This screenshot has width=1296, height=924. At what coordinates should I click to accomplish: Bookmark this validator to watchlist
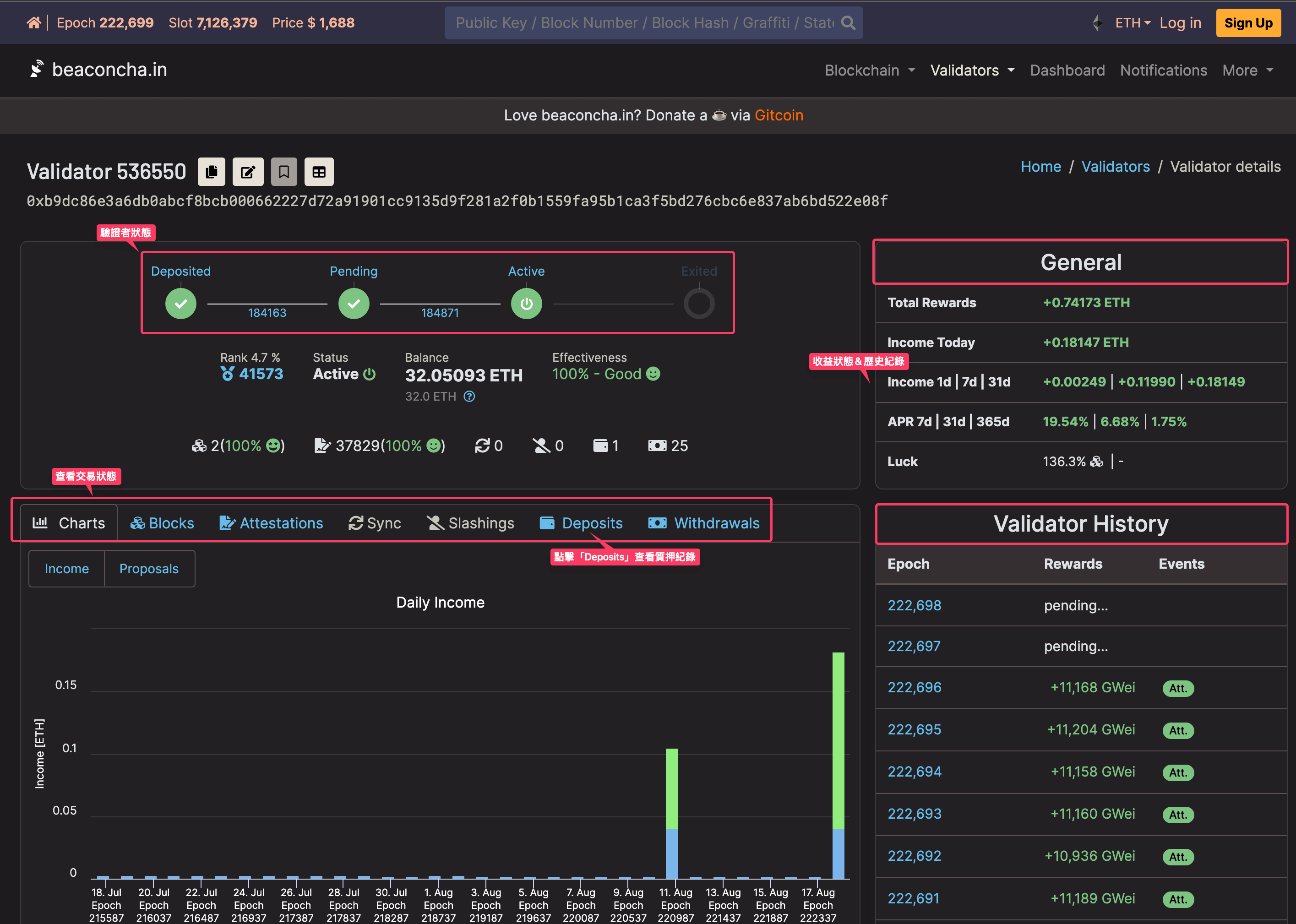point(284,172)
